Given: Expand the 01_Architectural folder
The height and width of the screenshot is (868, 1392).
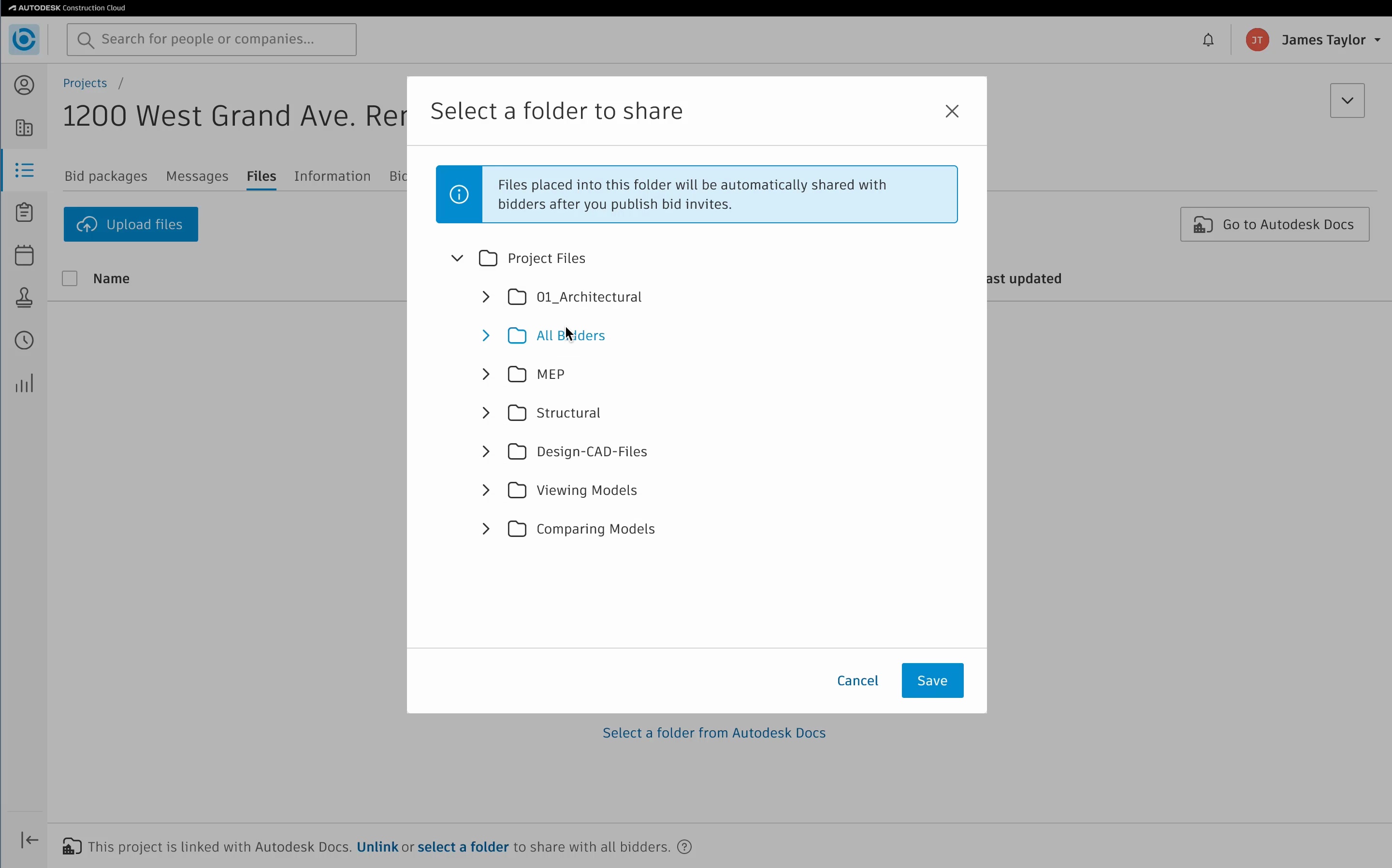Looking at the screenshot, I should [x=486, y=297].
